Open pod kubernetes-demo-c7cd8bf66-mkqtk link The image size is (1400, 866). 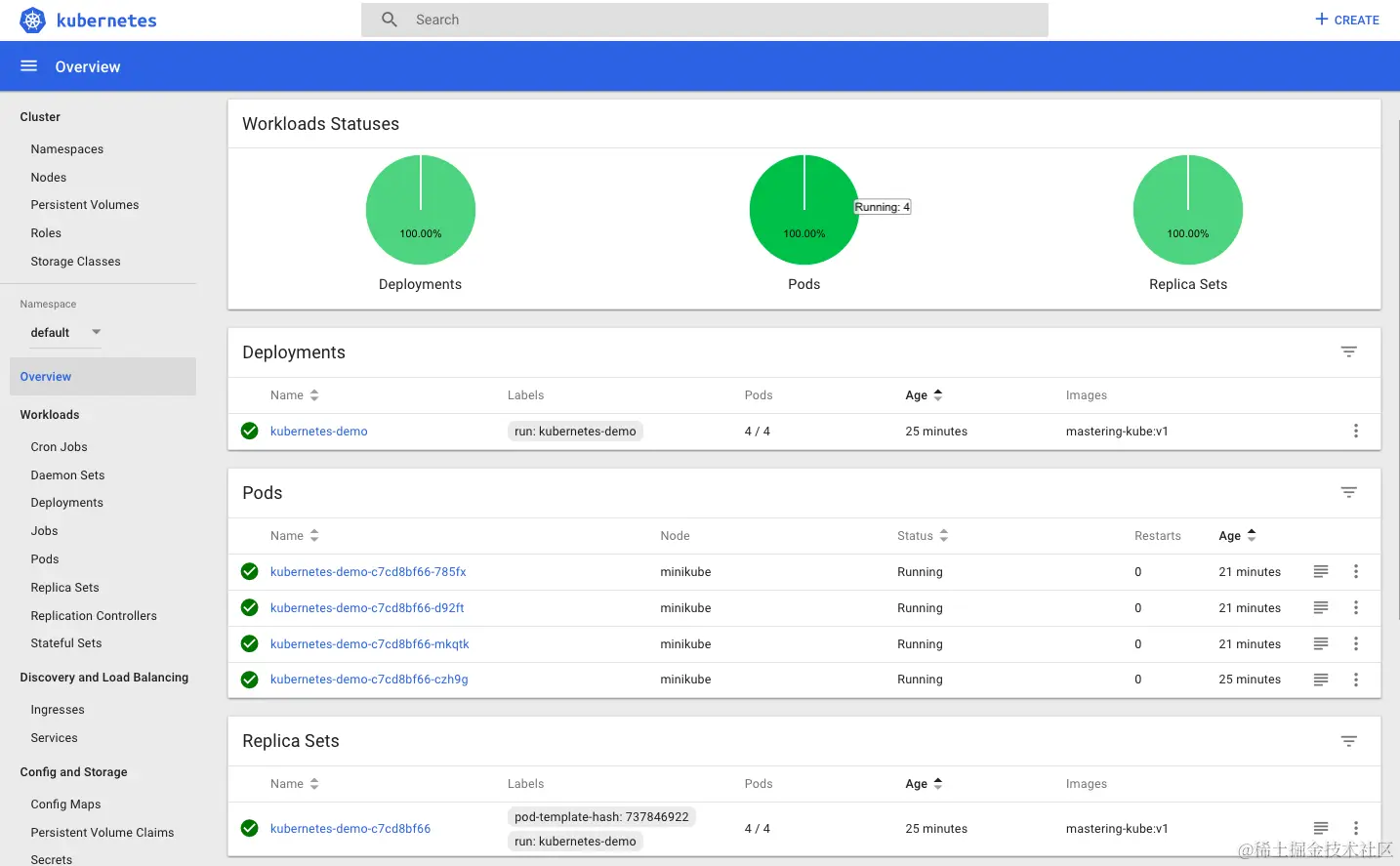pos(370,643)
